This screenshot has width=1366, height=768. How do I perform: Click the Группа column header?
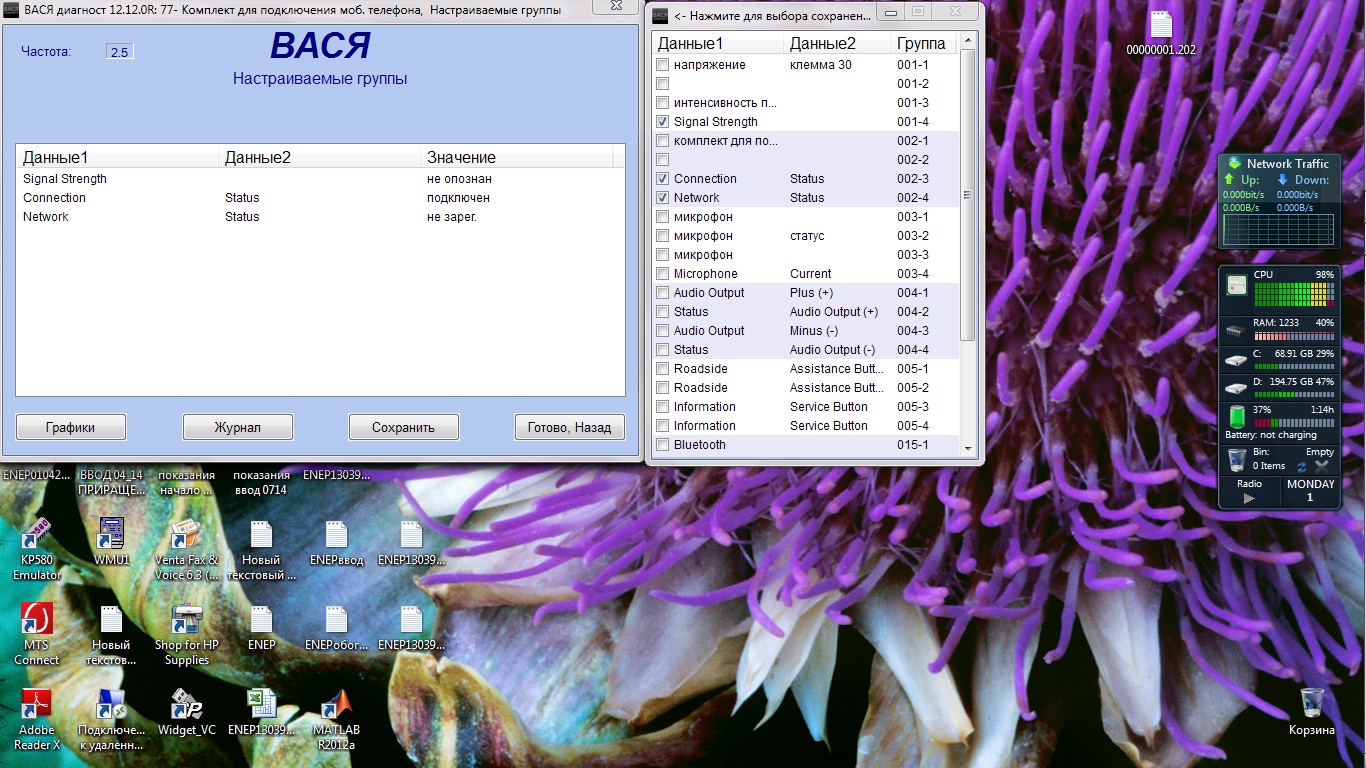click(x=921, y=44)
